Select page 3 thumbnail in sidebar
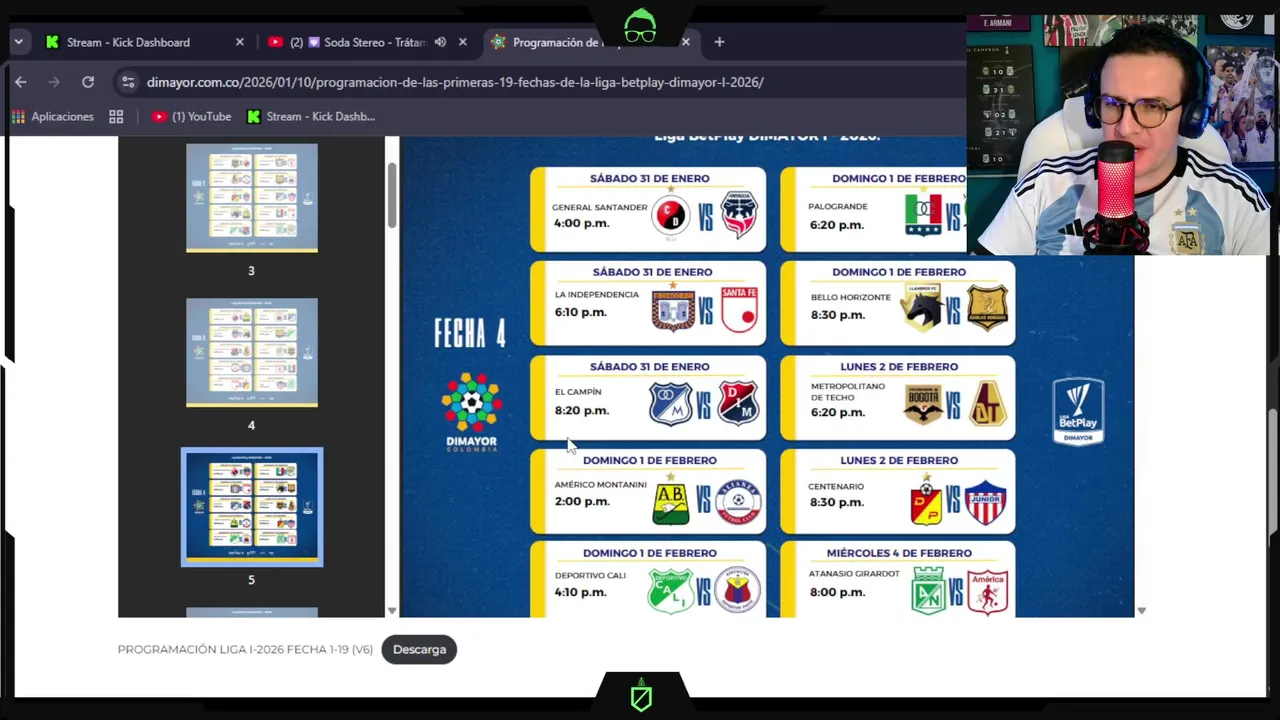1280x720 pixels. pos(251,197)
